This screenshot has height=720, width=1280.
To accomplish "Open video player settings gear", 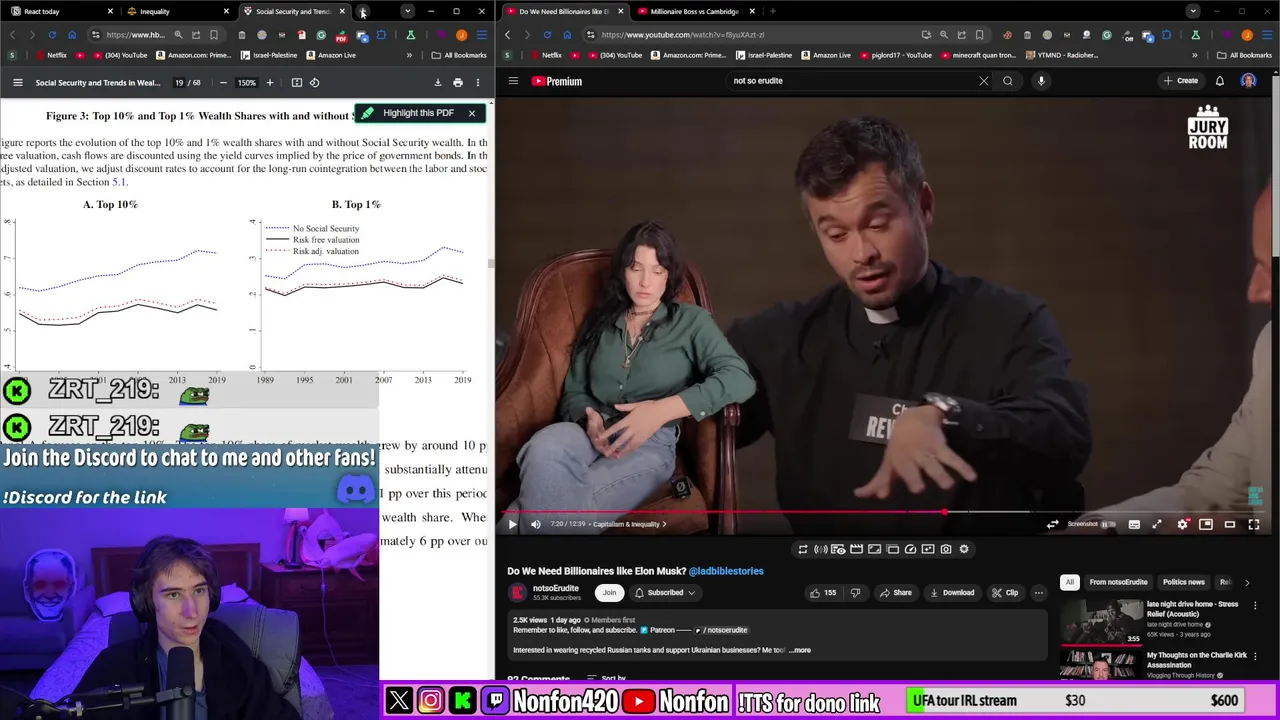I will click(1182, 524).
